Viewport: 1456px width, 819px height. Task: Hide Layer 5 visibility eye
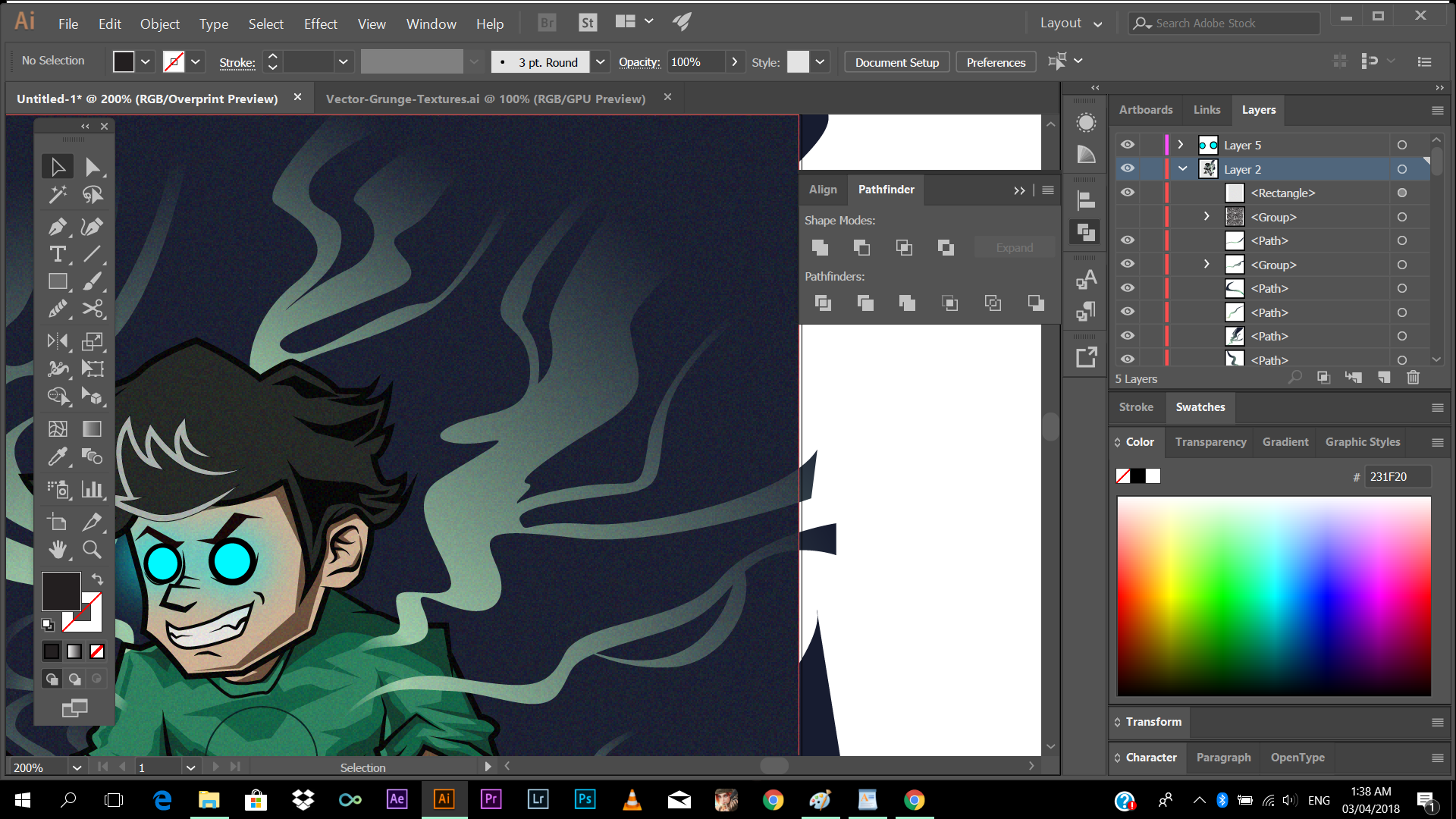tap(1128, 145)
